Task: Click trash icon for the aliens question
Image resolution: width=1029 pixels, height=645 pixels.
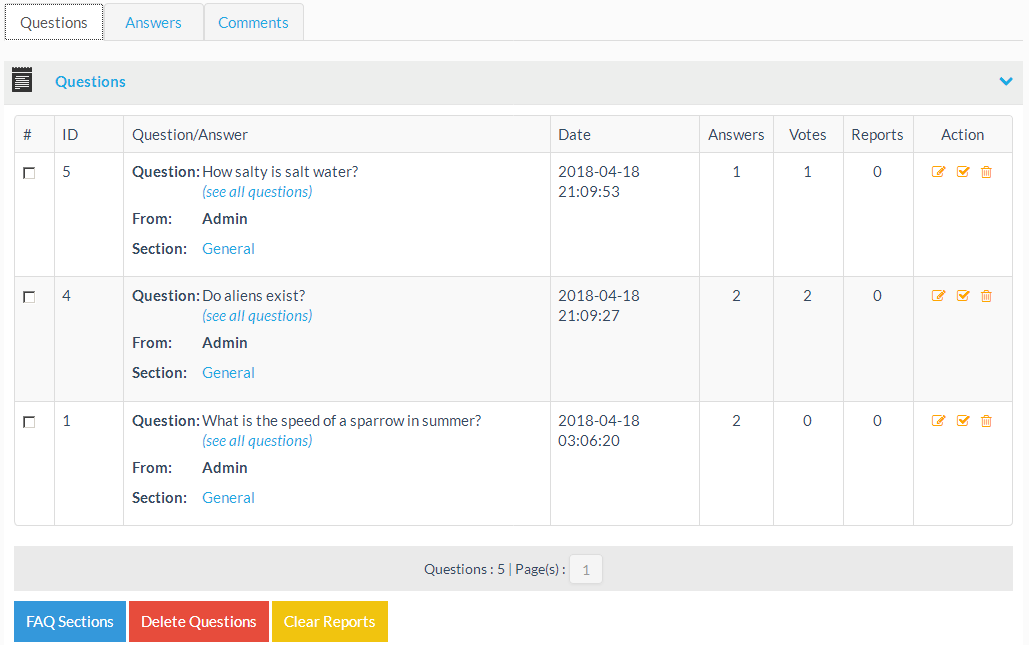Action: pos(986,296)
